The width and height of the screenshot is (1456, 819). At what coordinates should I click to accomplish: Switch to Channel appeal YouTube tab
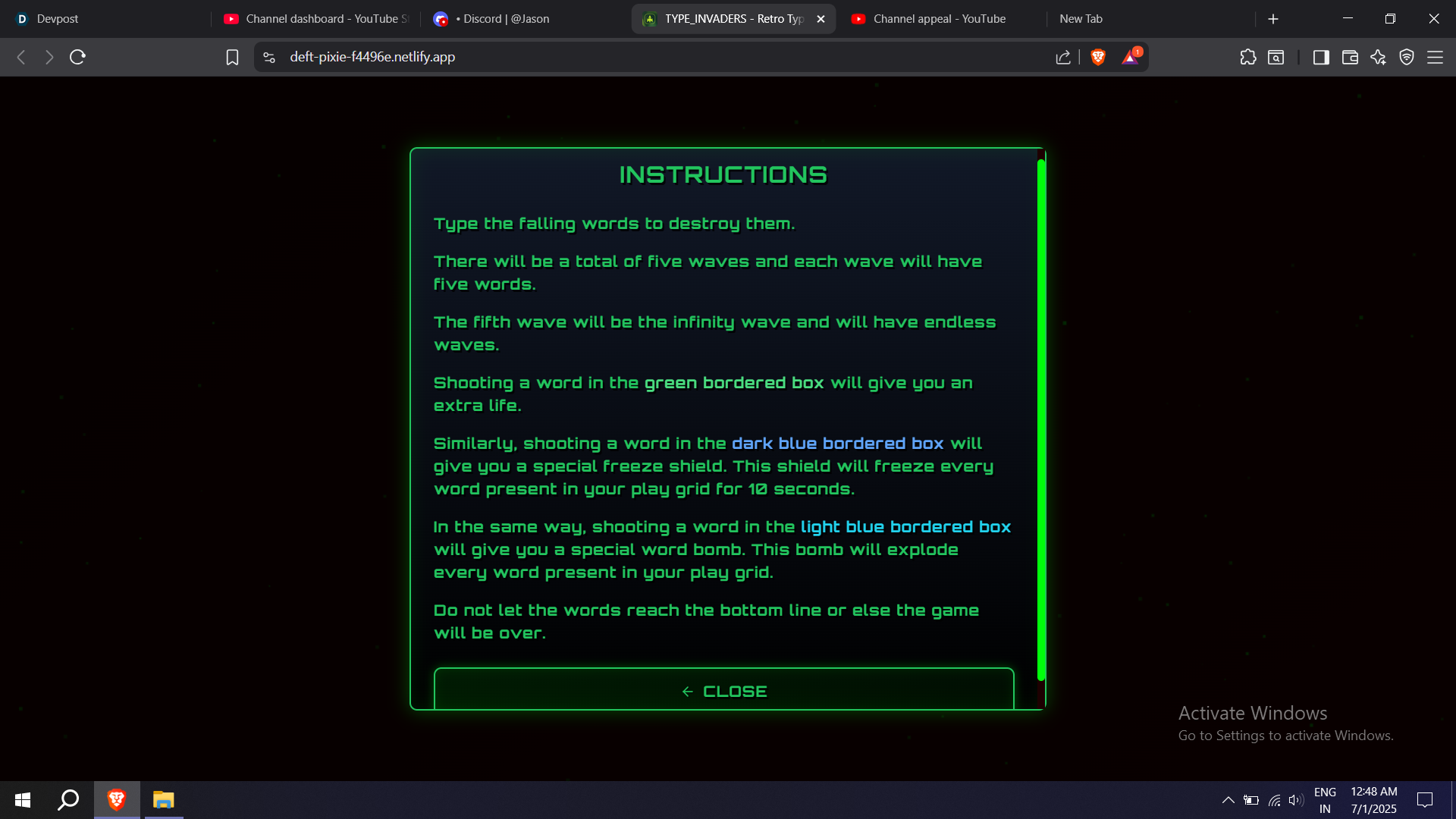point(939,19)
